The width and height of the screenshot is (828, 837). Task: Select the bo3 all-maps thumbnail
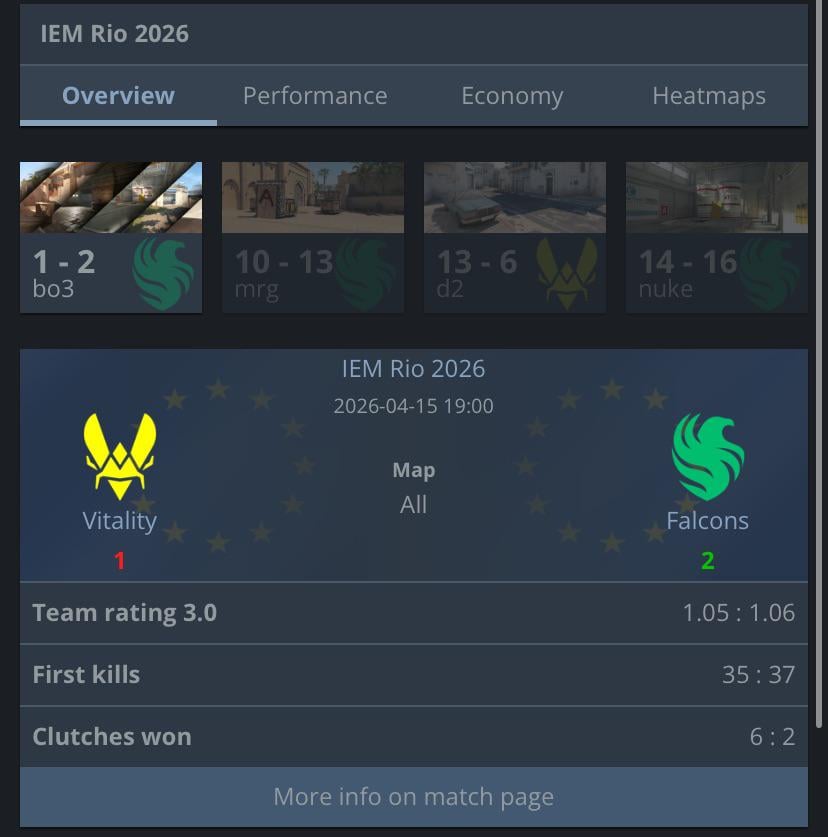coord(111,237)
